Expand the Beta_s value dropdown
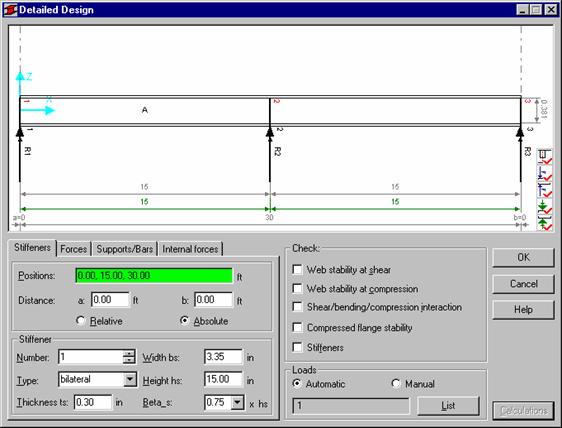The width and height of the screenshot is (562, 428). (237, 403)
